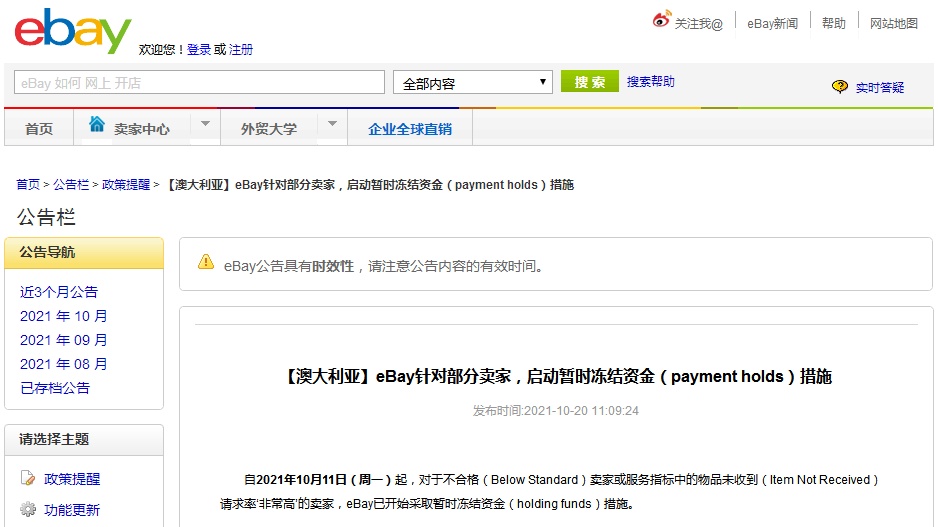
Task: Open the 外贸大学 navigation tab
Action: pyautogui.click(x=269, y=129)
